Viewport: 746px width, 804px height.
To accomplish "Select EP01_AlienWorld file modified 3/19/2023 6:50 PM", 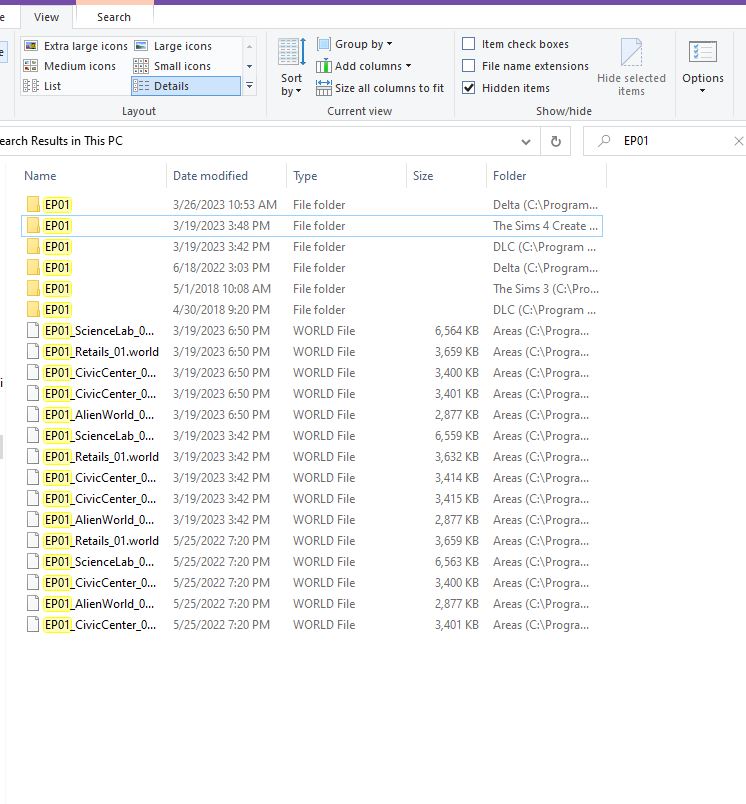I will point(312,415).
